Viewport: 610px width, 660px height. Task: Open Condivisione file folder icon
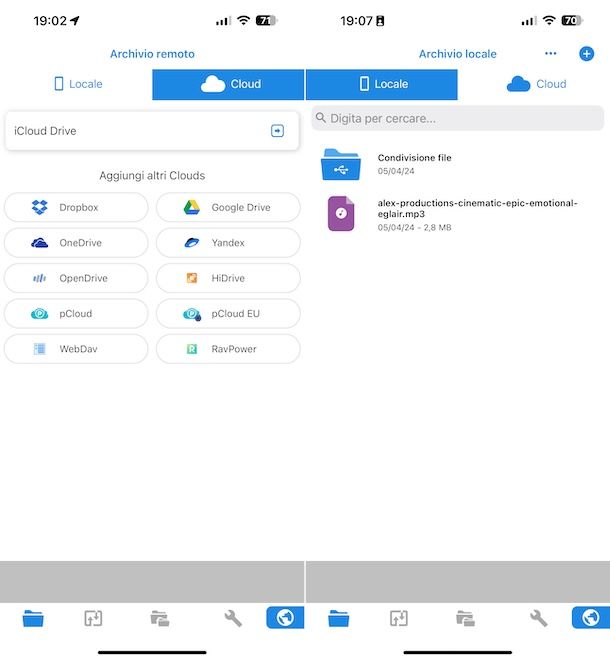(x=341, y=164)
